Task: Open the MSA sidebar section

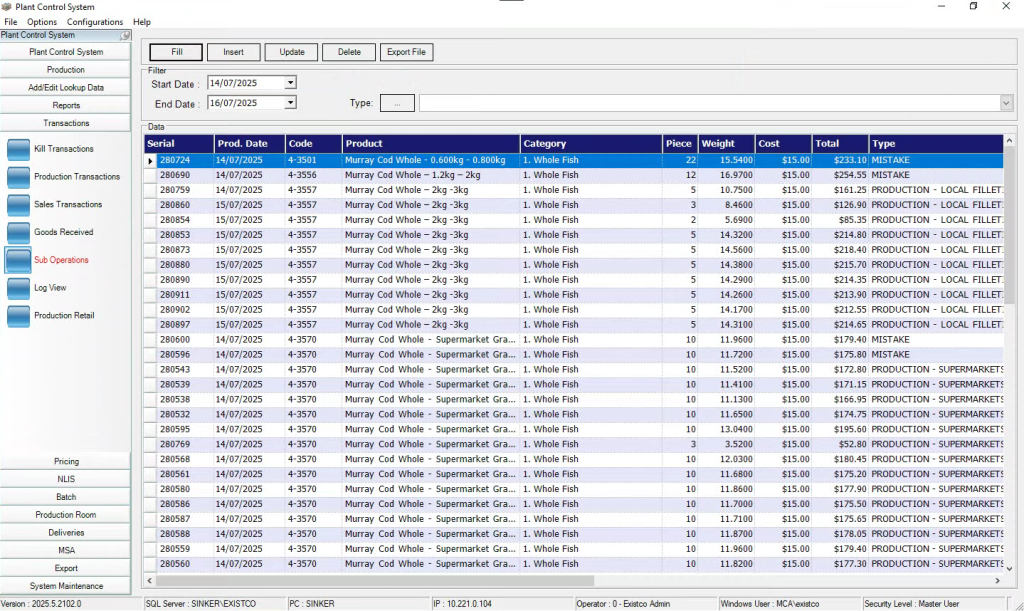Action: 65,550
